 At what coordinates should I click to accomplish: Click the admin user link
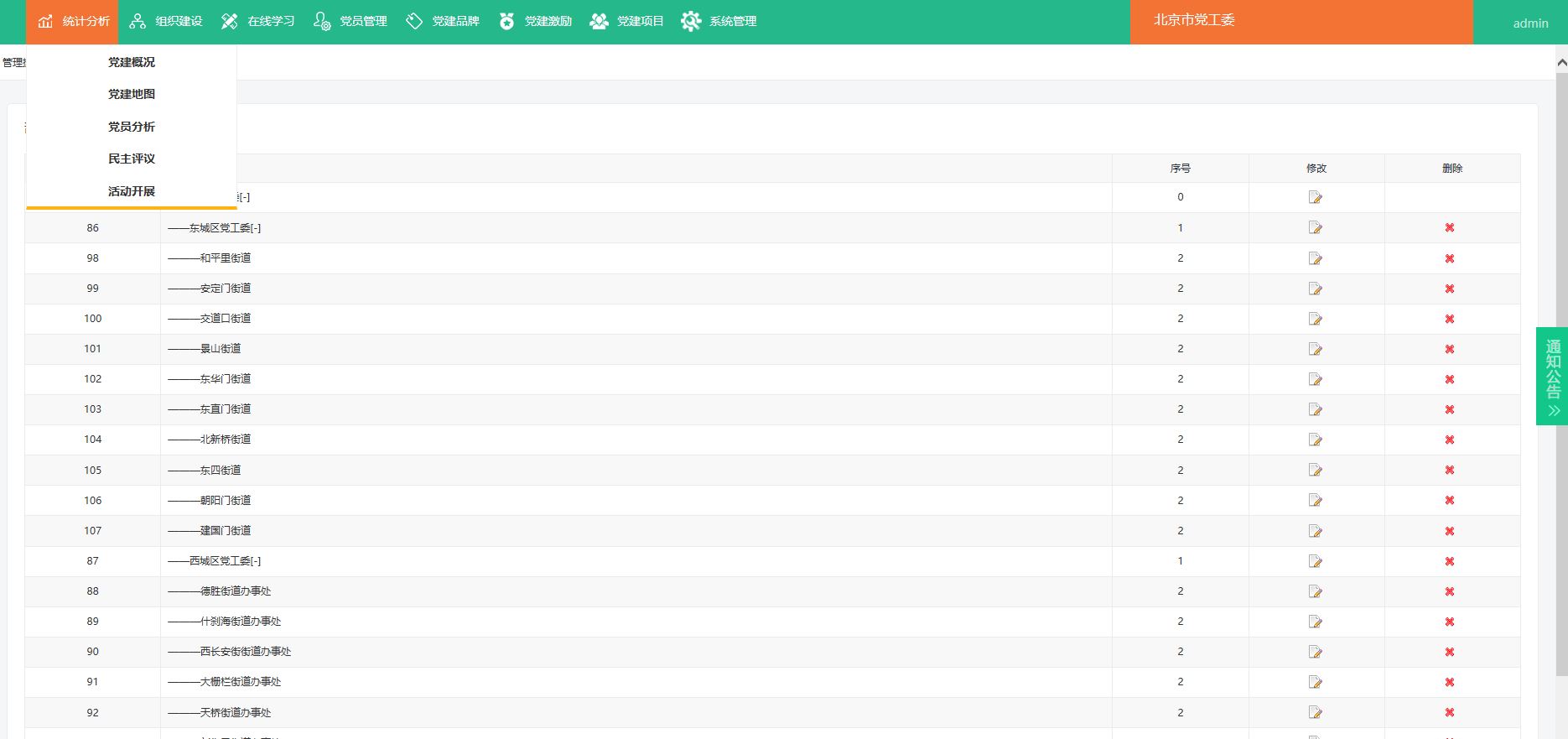pyautogui.click(x=1529, y=23)
